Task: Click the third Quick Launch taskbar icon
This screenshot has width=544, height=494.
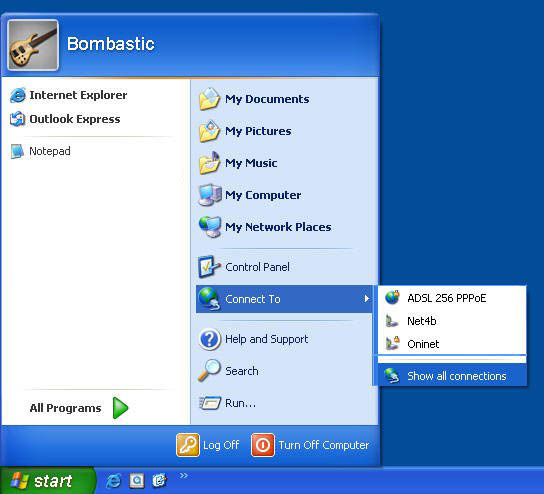Action: 160,480
